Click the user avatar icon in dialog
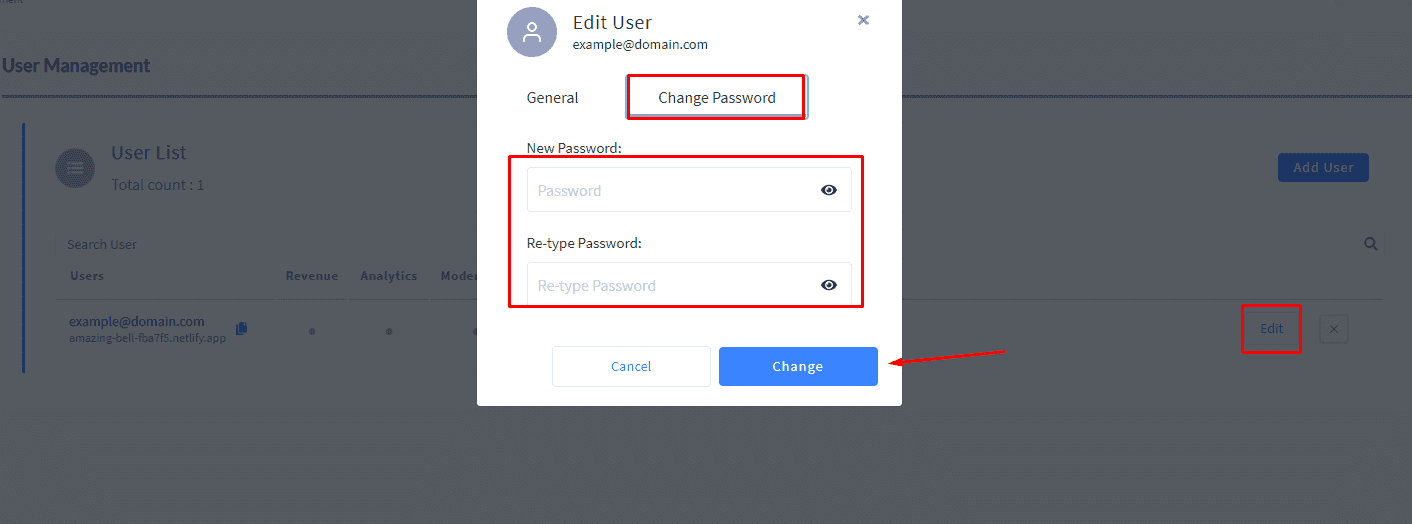Screen dimensions: 1412x524 click(x=532, y=32)
